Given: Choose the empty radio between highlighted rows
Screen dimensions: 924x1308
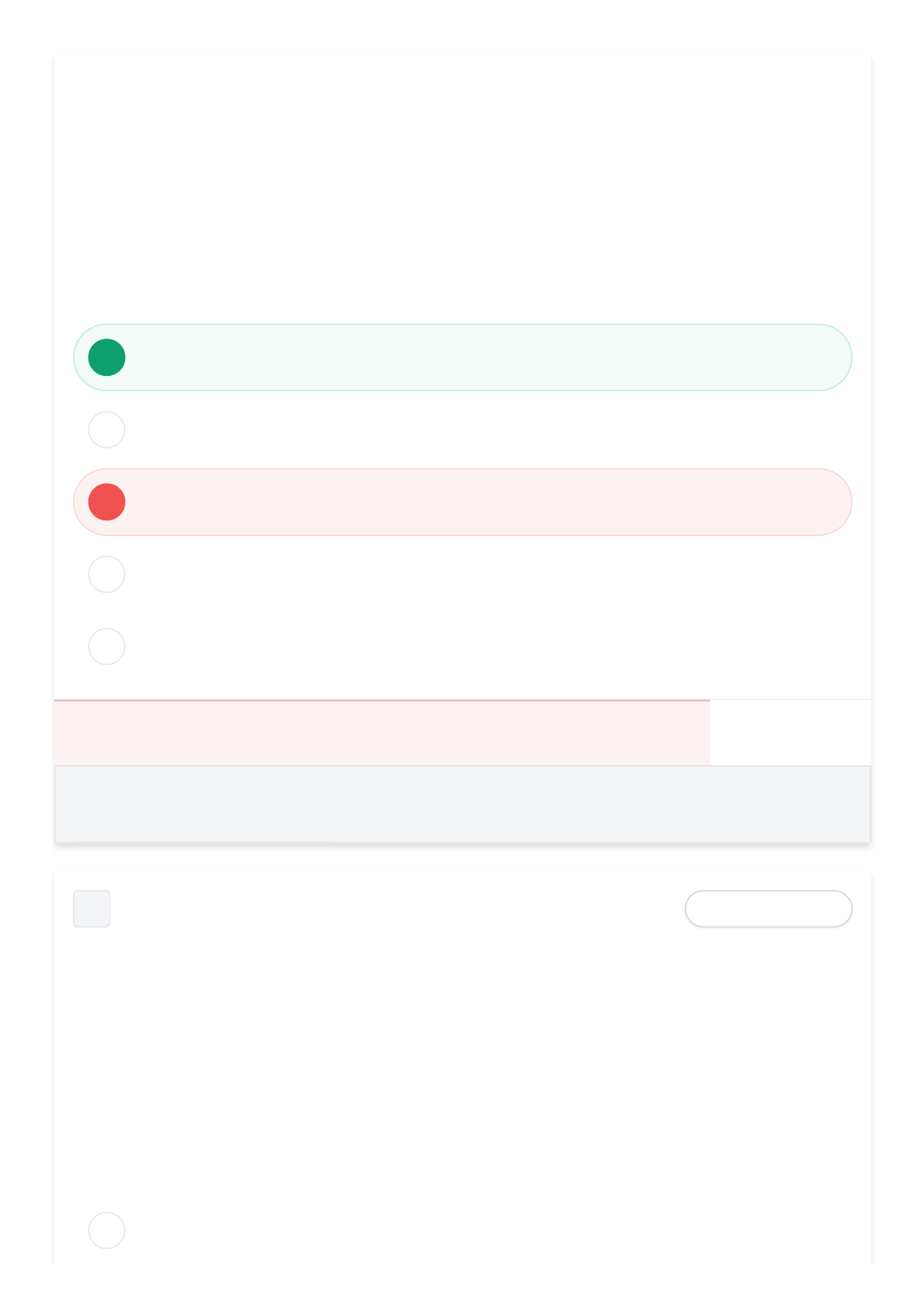Looking at the screenshot, I should (x=107, y=430).
